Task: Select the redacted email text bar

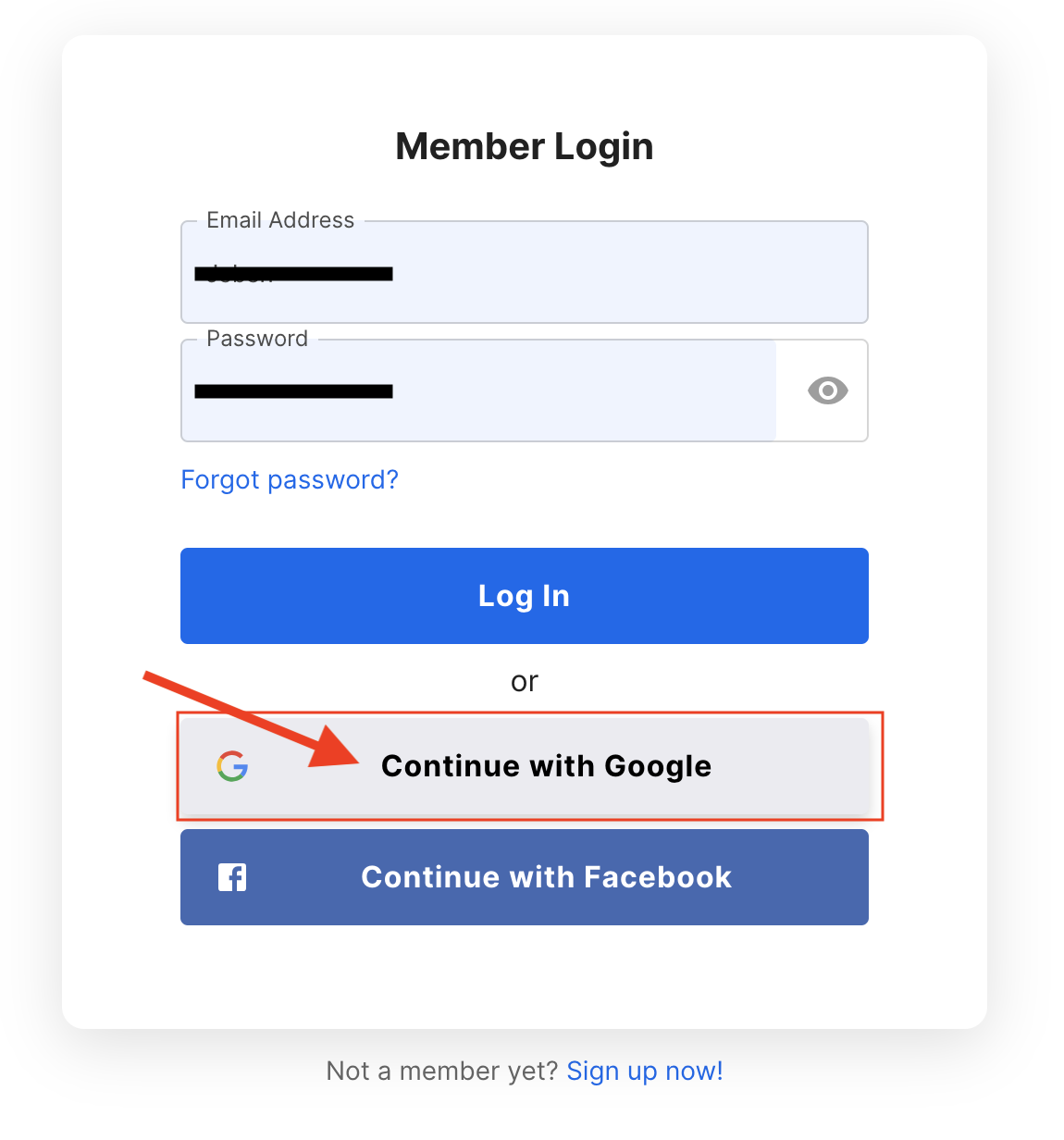Action: coord(293,273)
